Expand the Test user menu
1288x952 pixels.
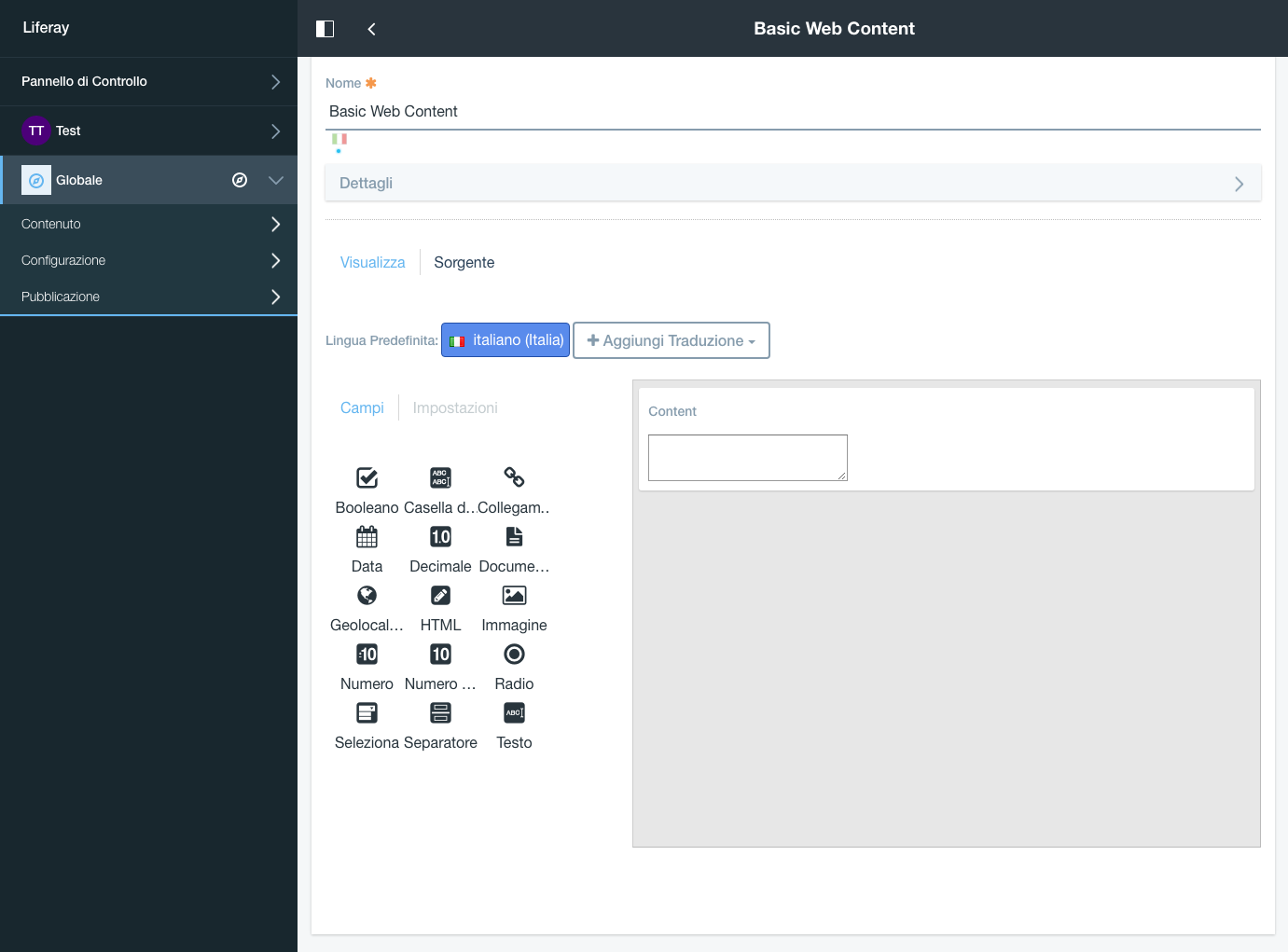(275, 131)
